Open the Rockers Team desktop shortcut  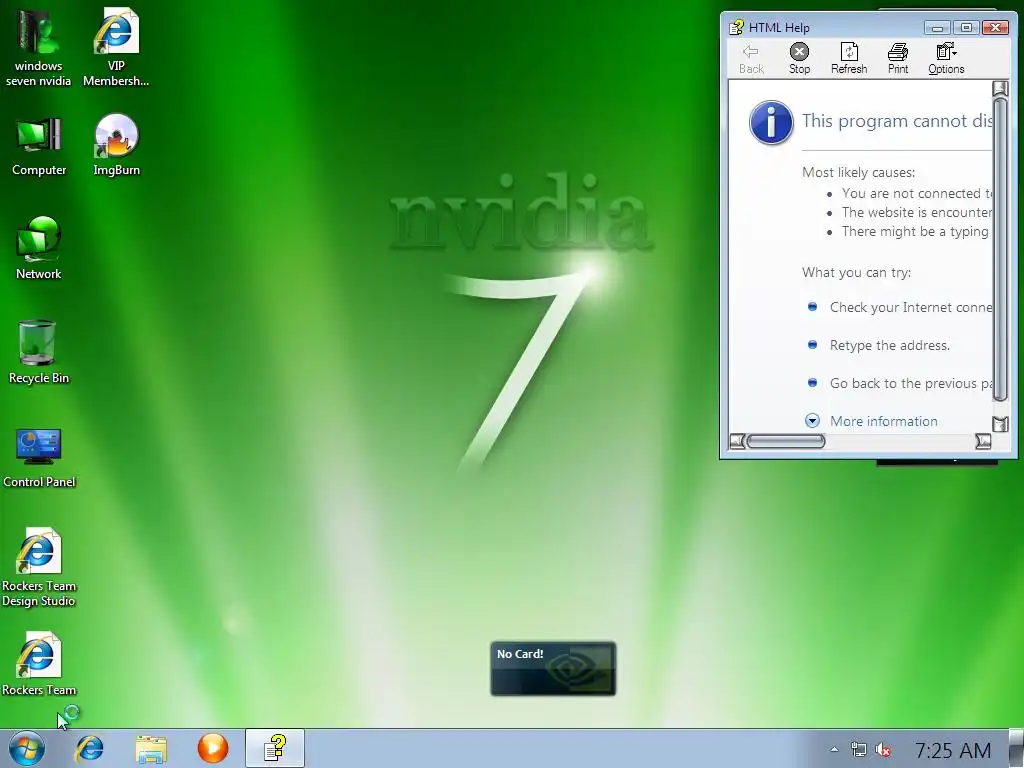click(39, 664)
